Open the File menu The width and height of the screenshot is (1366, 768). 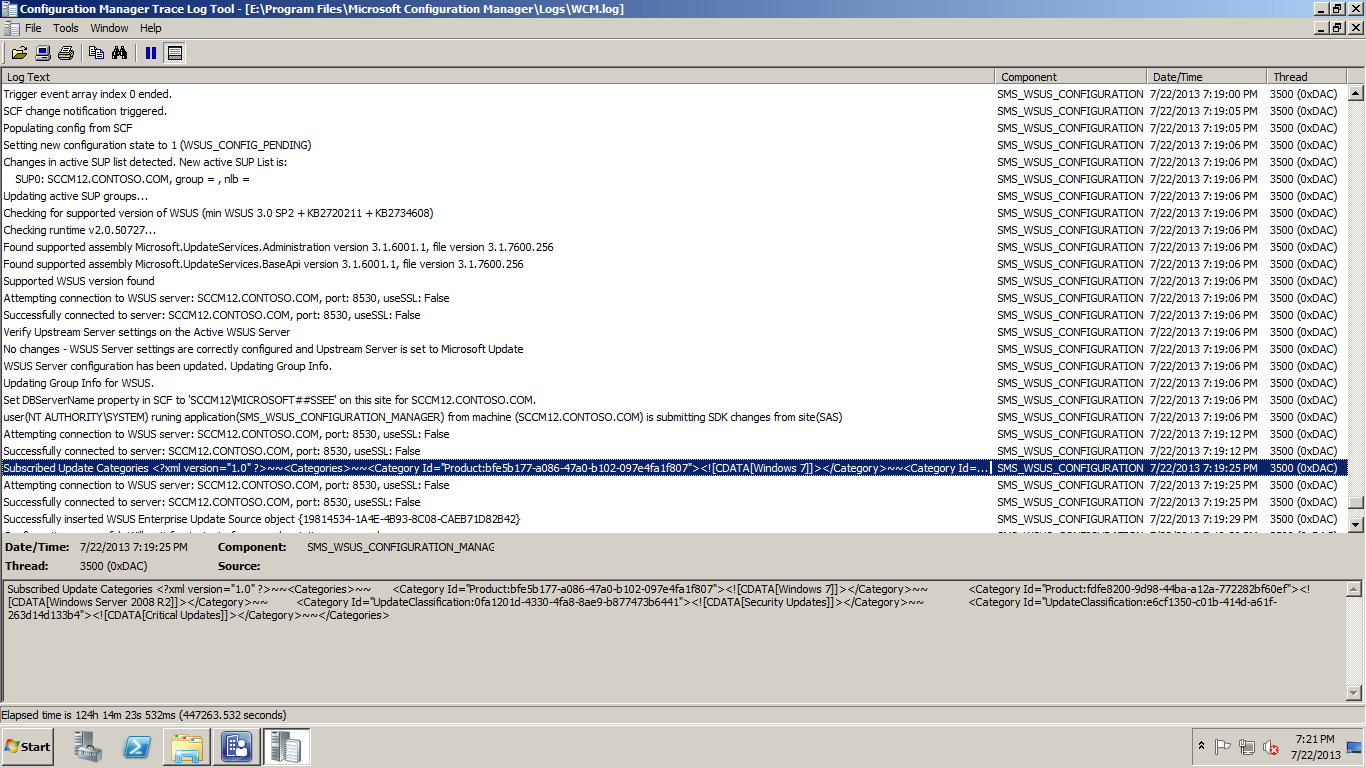(x=33, y=28)
